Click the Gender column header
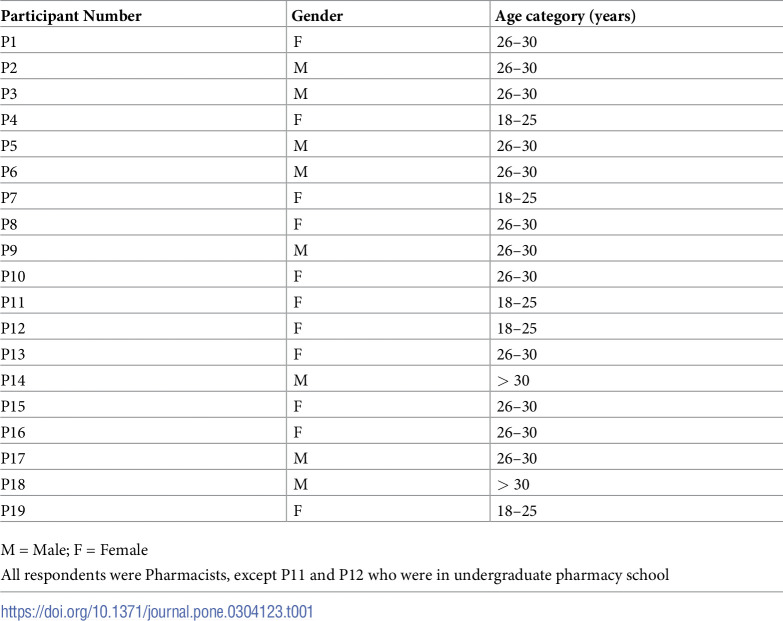Viewport: 783px width, 621px height. coord(317,16)
